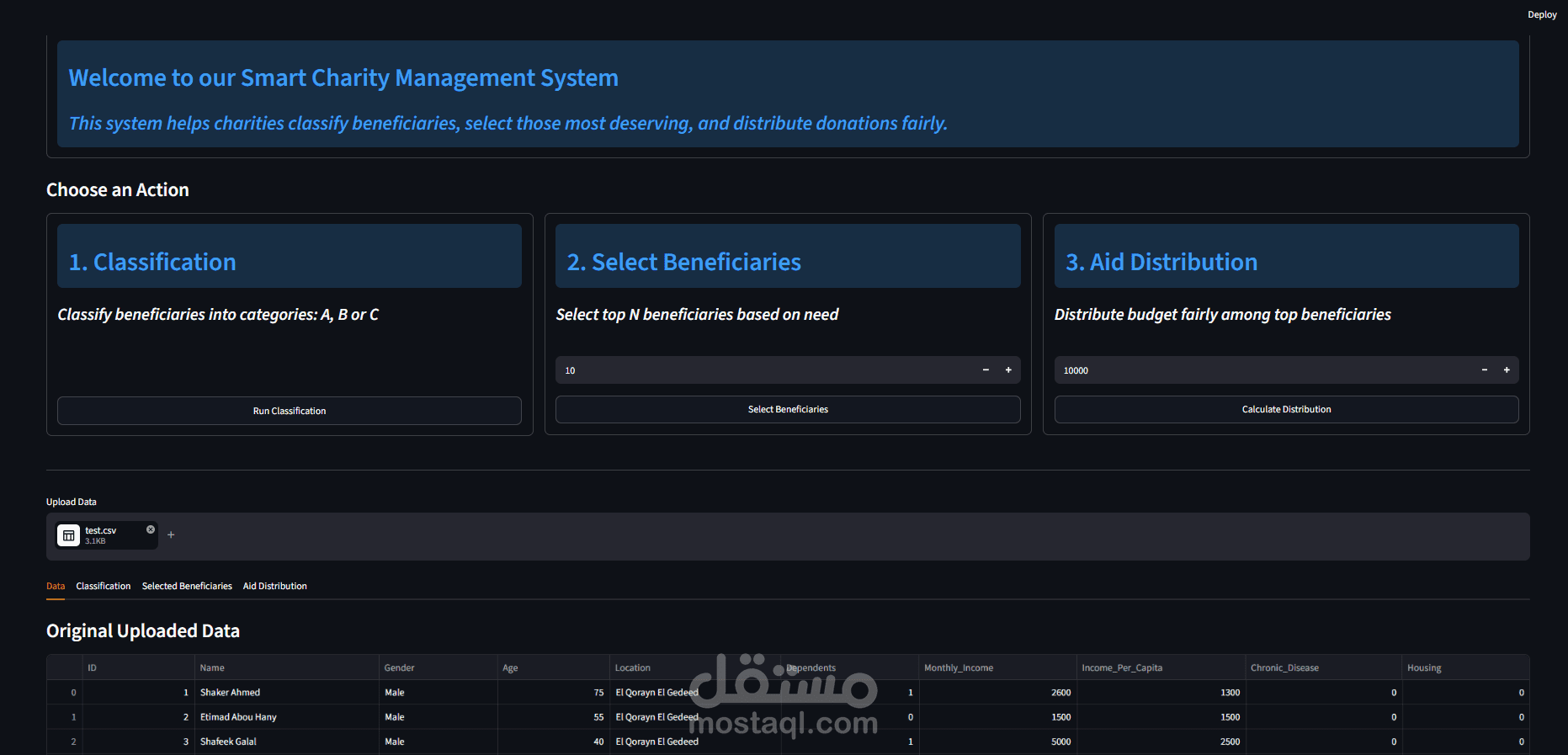Open the Aid Distribution tab
This screenshot has height=755, width=1568.
tap(275, 586)
